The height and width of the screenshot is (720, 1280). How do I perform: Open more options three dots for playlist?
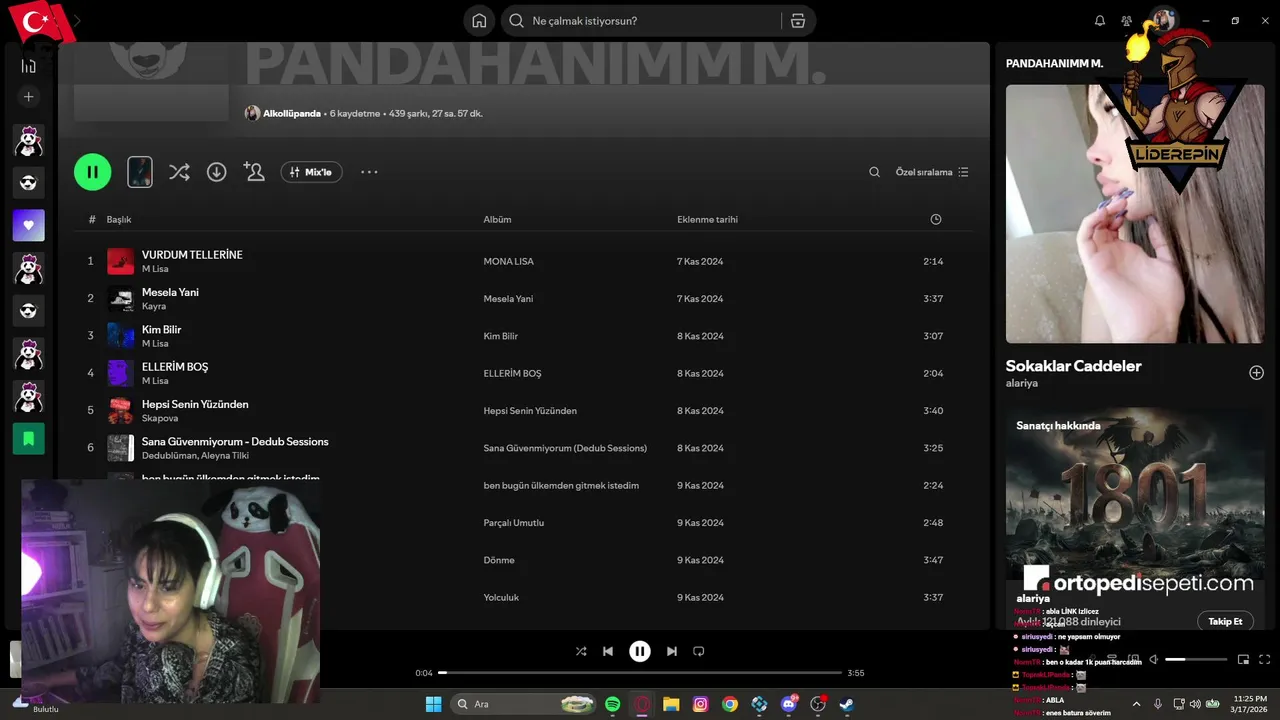coord(369,172)
